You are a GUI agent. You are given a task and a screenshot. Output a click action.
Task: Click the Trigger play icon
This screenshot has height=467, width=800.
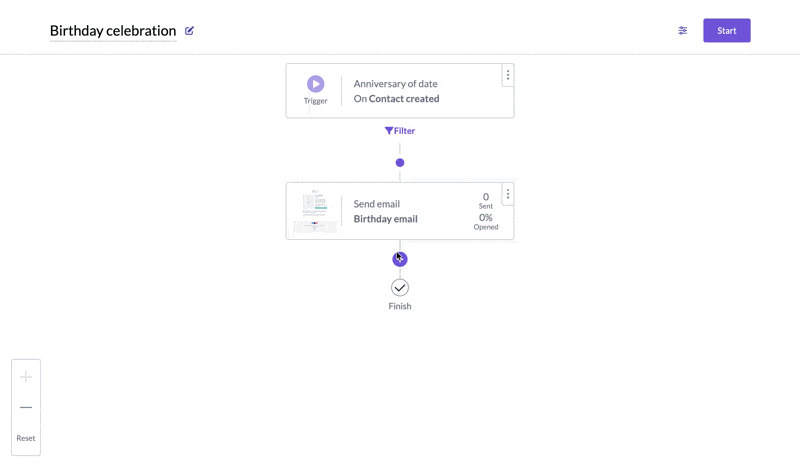[x=315, y=84]
